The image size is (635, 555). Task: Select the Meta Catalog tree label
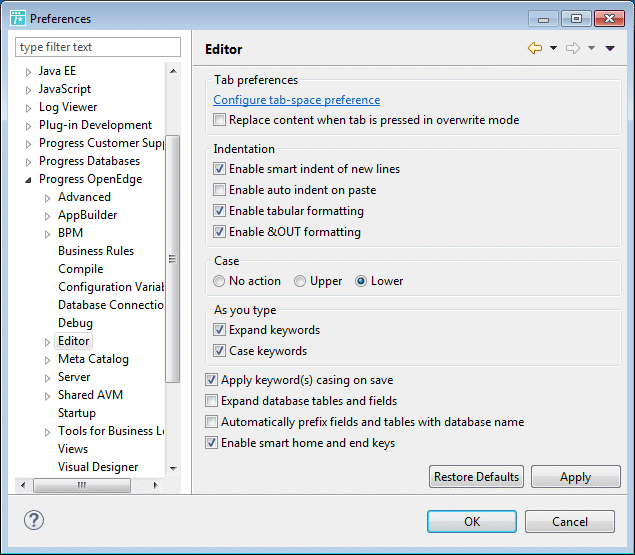click(94, 359)
